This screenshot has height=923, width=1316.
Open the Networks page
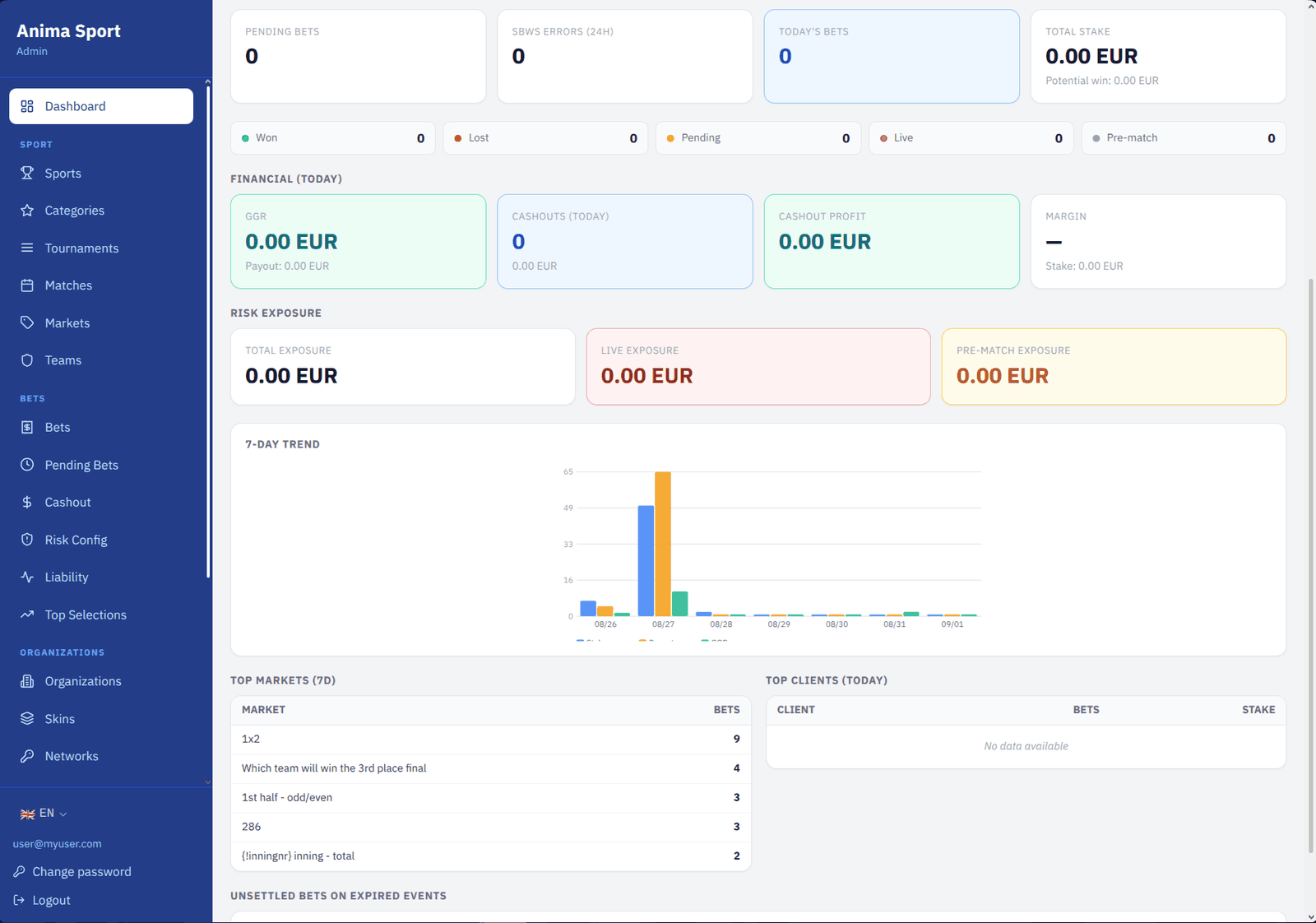(101, 756)
